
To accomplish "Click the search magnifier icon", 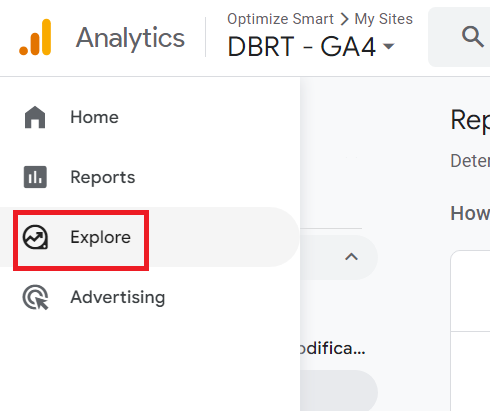I will 472,36.
